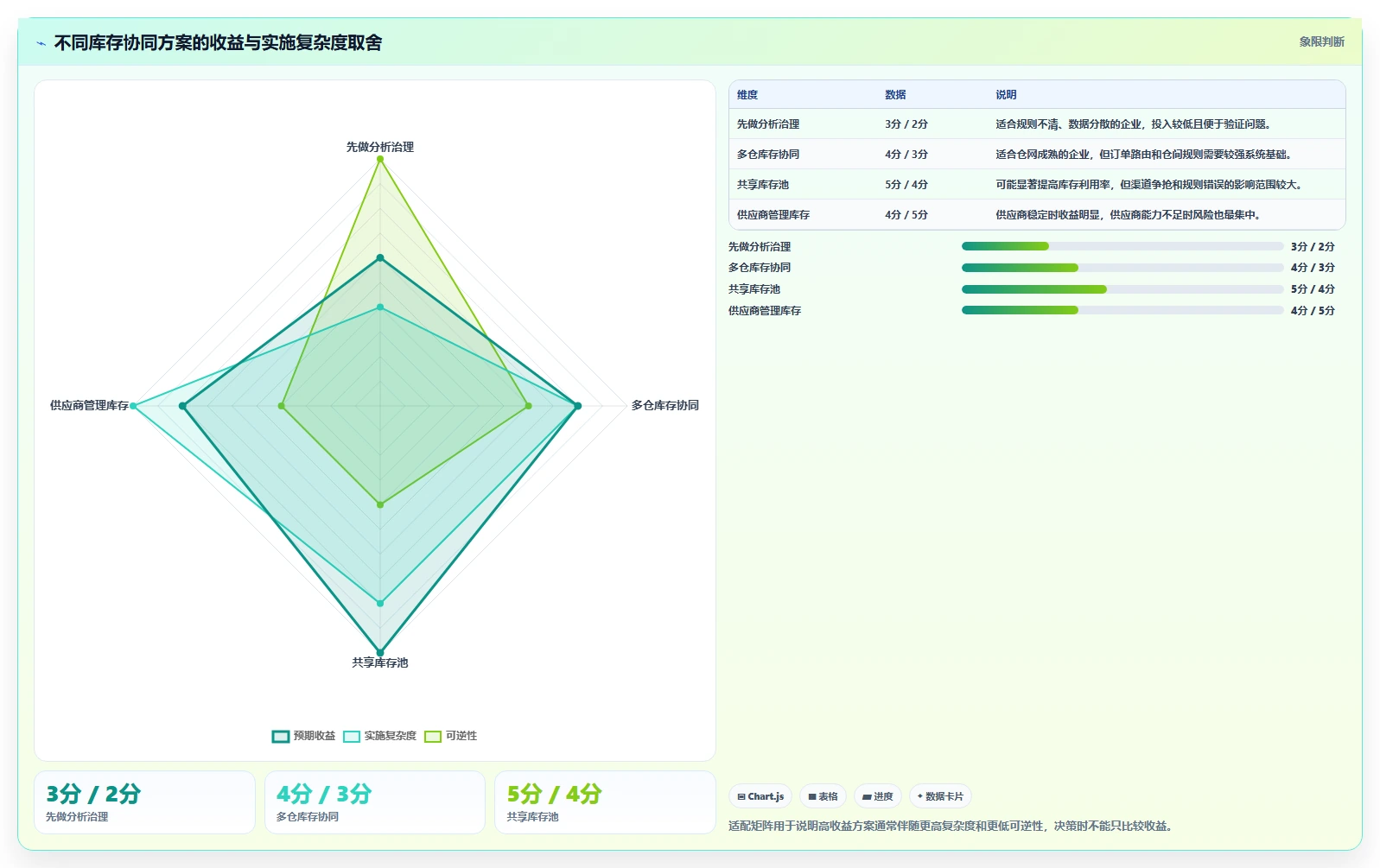Click the 供应商管理库存 progress bar
The image size is (1380, 868).
1122,310
